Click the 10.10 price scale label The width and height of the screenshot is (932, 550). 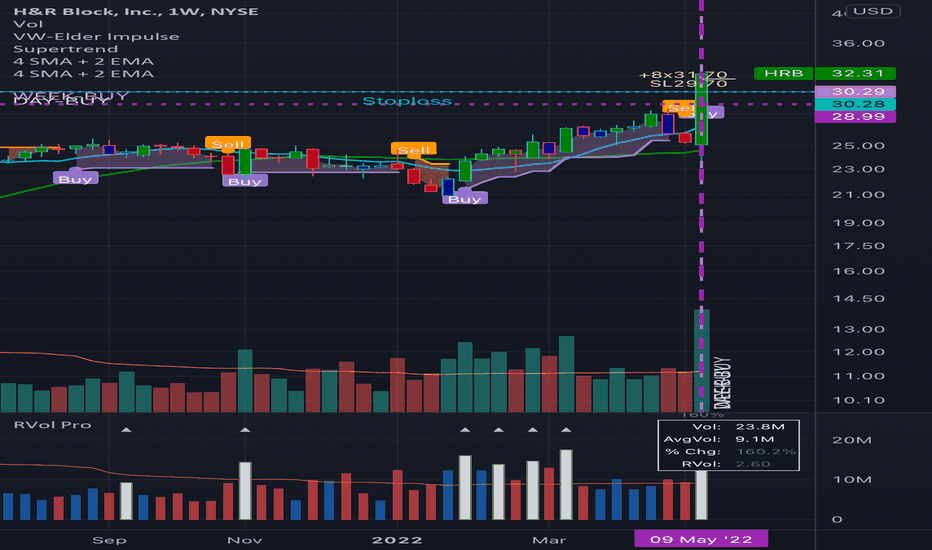pyautogui.click(x=858, y=400)
